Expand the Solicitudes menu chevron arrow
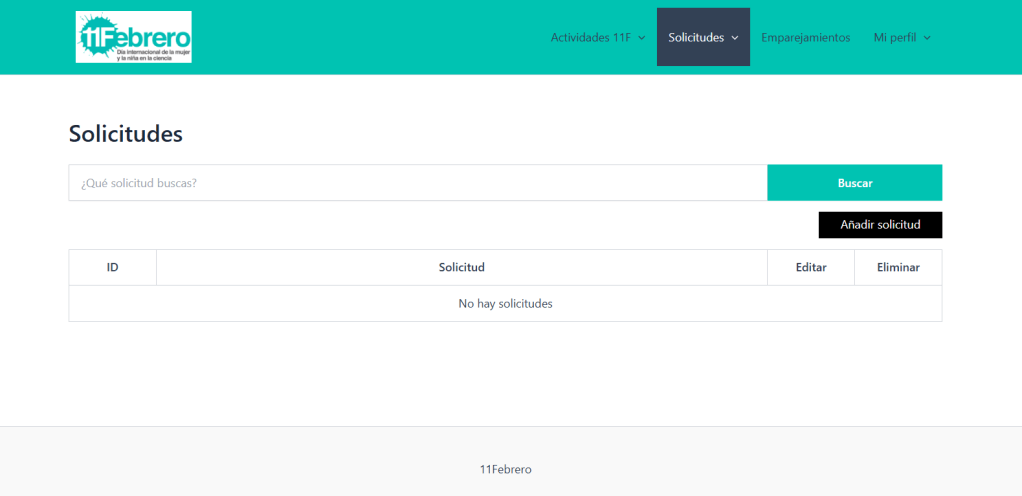 coord(735,38)
